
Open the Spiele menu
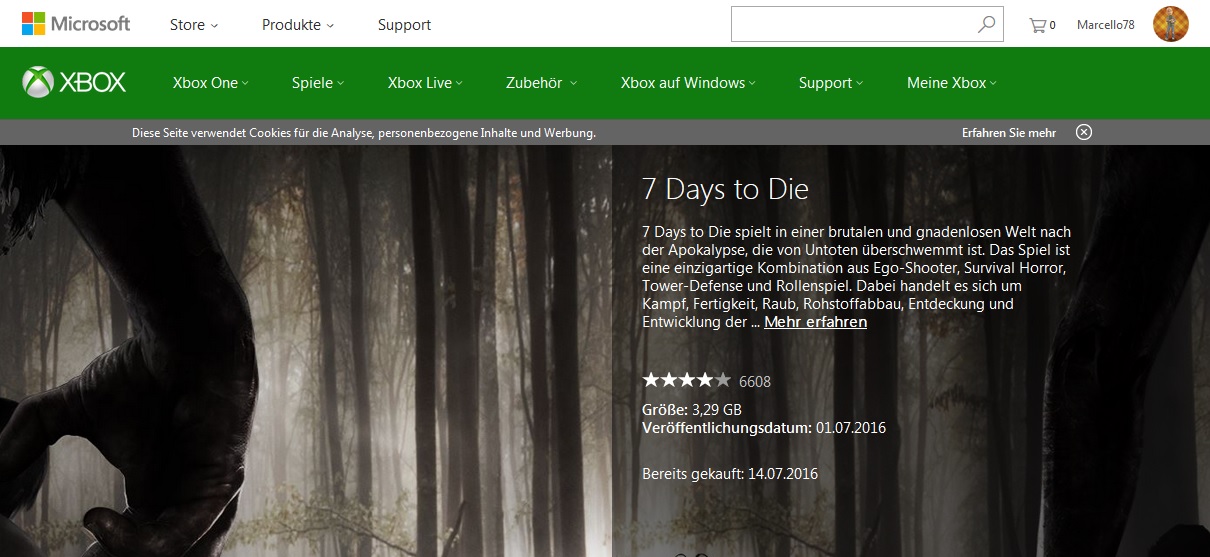(318, 83)
